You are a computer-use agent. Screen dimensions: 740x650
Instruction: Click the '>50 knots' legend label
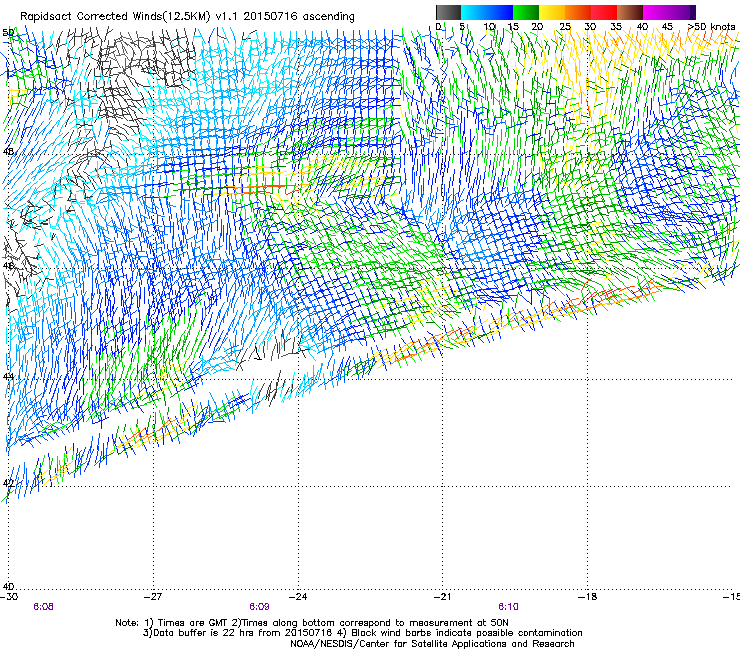point(711,27)
